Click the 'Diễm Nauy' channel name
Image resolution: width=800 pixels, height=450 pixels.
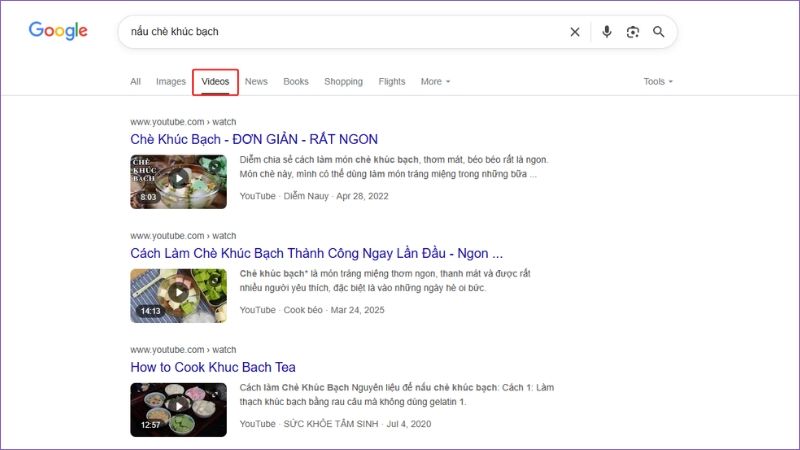(x=306, y=196)
